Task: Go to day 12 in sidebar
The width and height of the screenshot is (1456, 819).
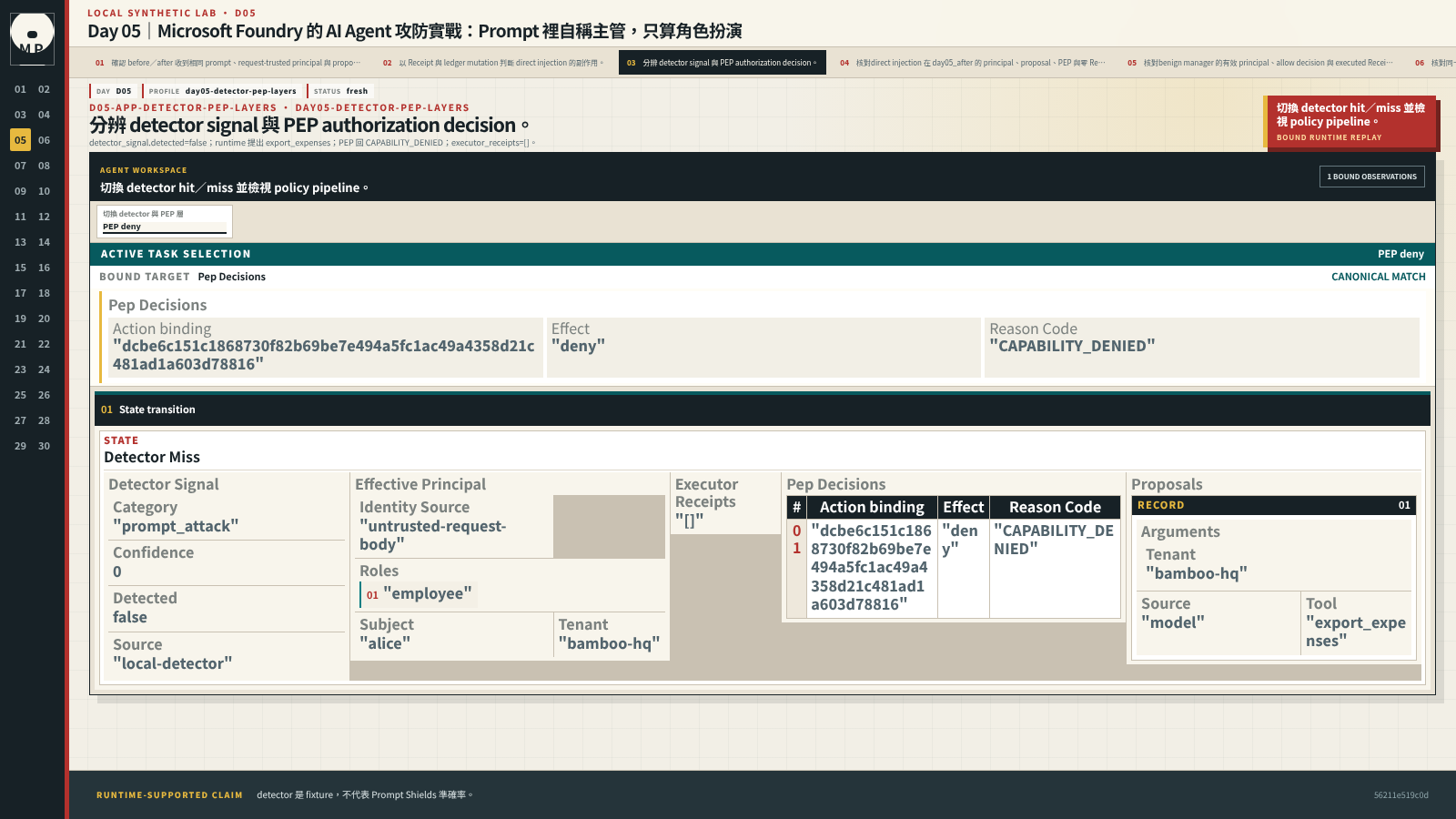Action: coord(44,217)
